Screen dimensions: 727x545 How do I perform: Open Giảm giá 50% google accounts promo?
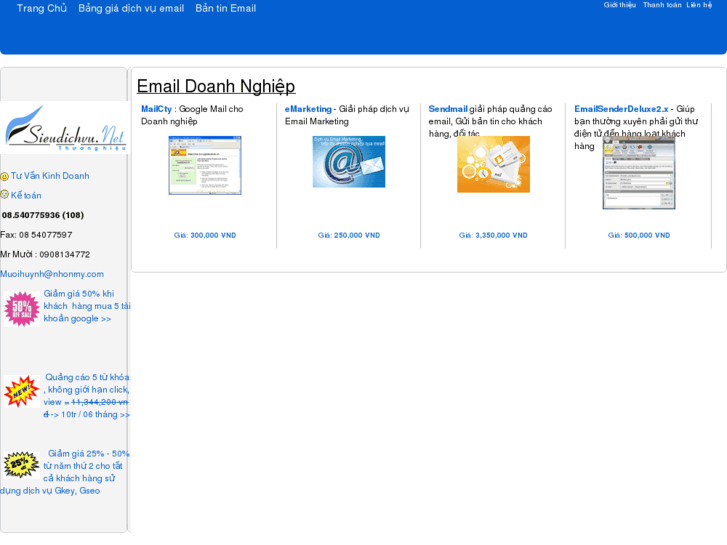(87, 306)
